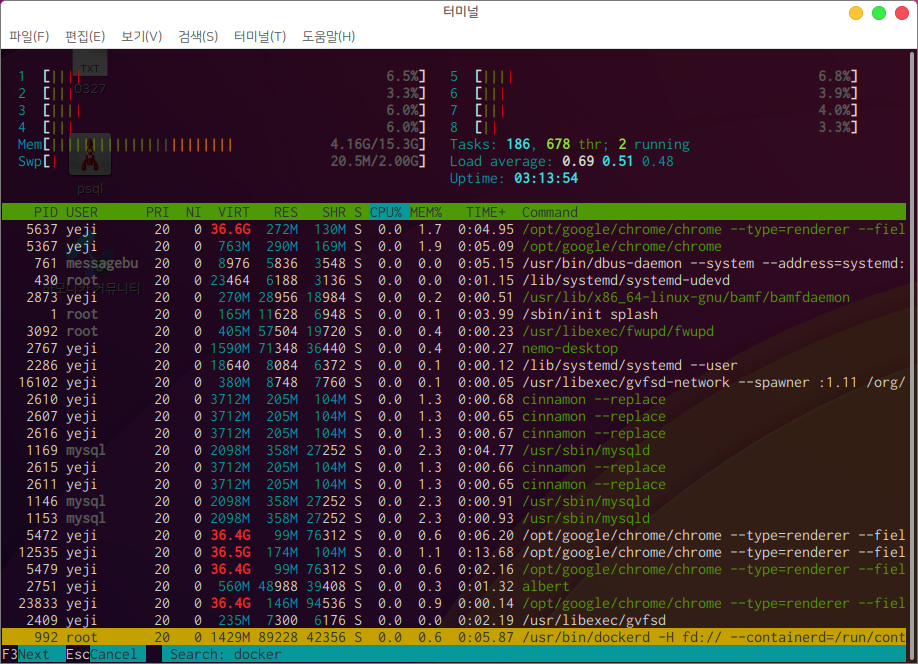Click the green maximize window button
Viewport: 918px width, 664px height.
click(x=879, y=13)
